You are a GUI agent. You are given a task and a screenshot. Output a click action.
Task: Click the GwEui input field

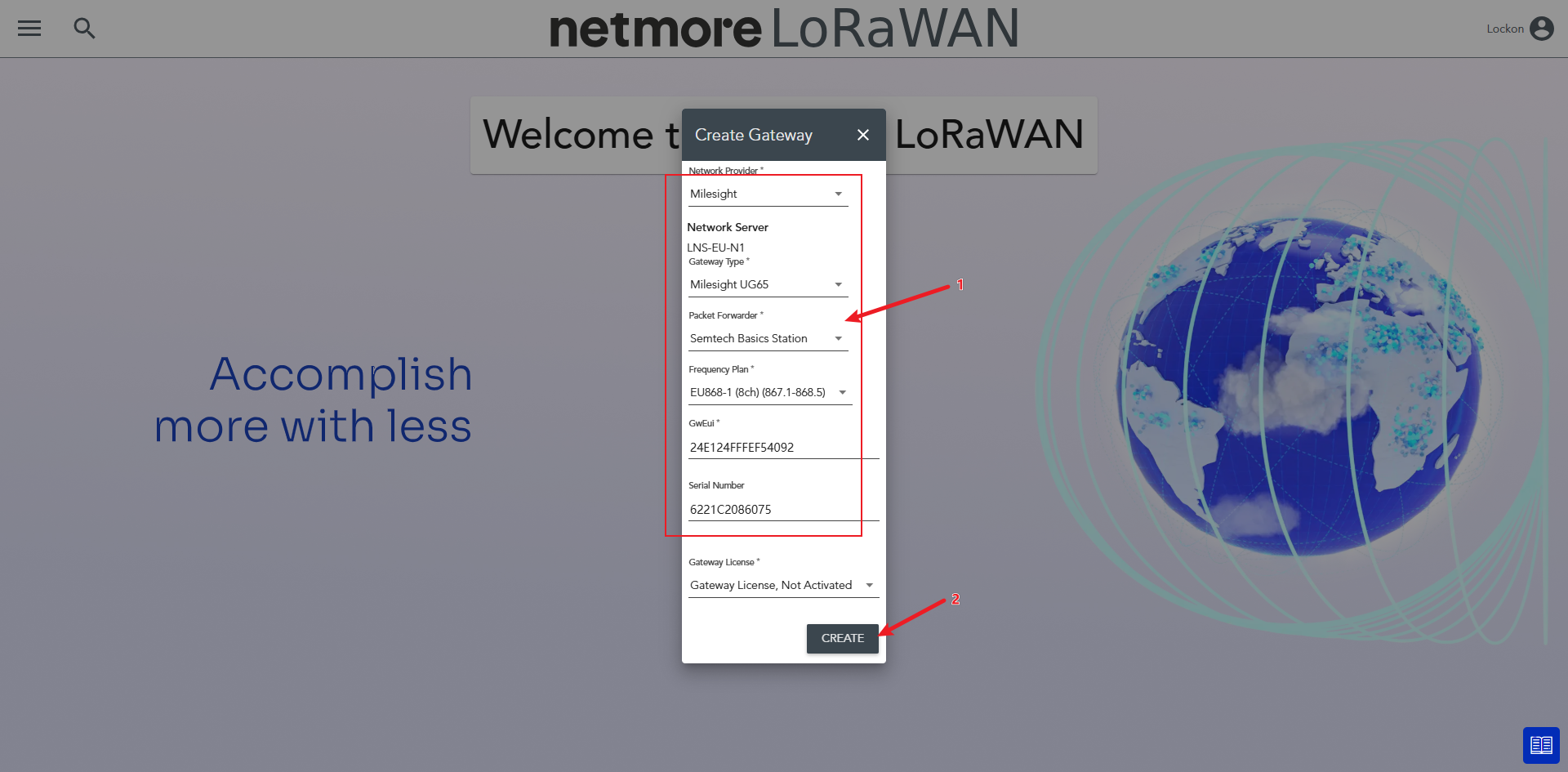(784, 447)
